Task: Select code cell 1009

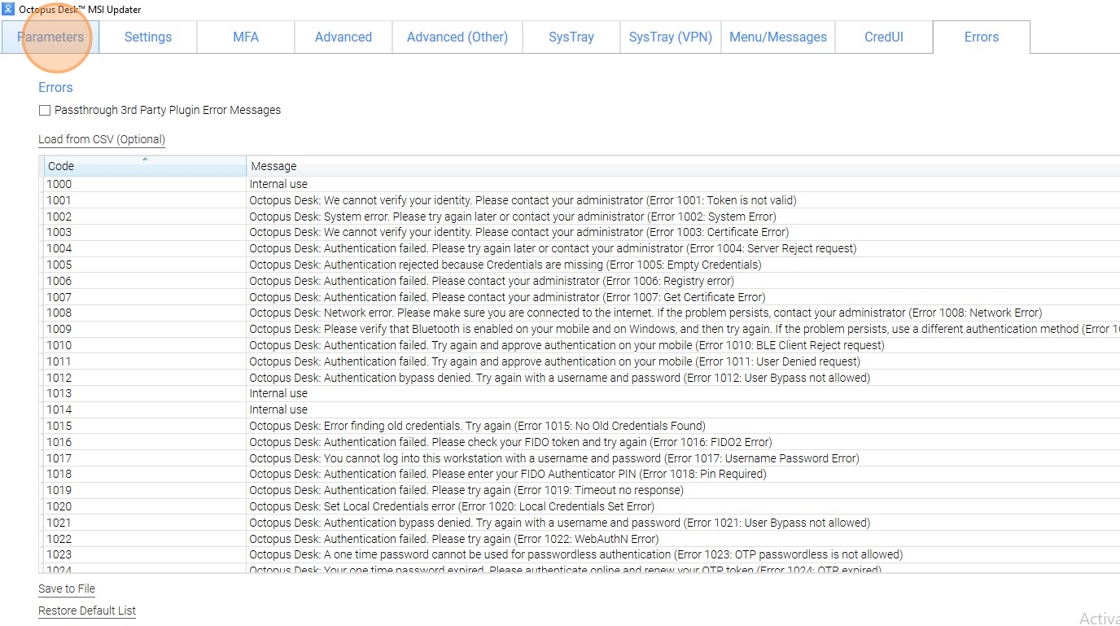Action: 143,329
